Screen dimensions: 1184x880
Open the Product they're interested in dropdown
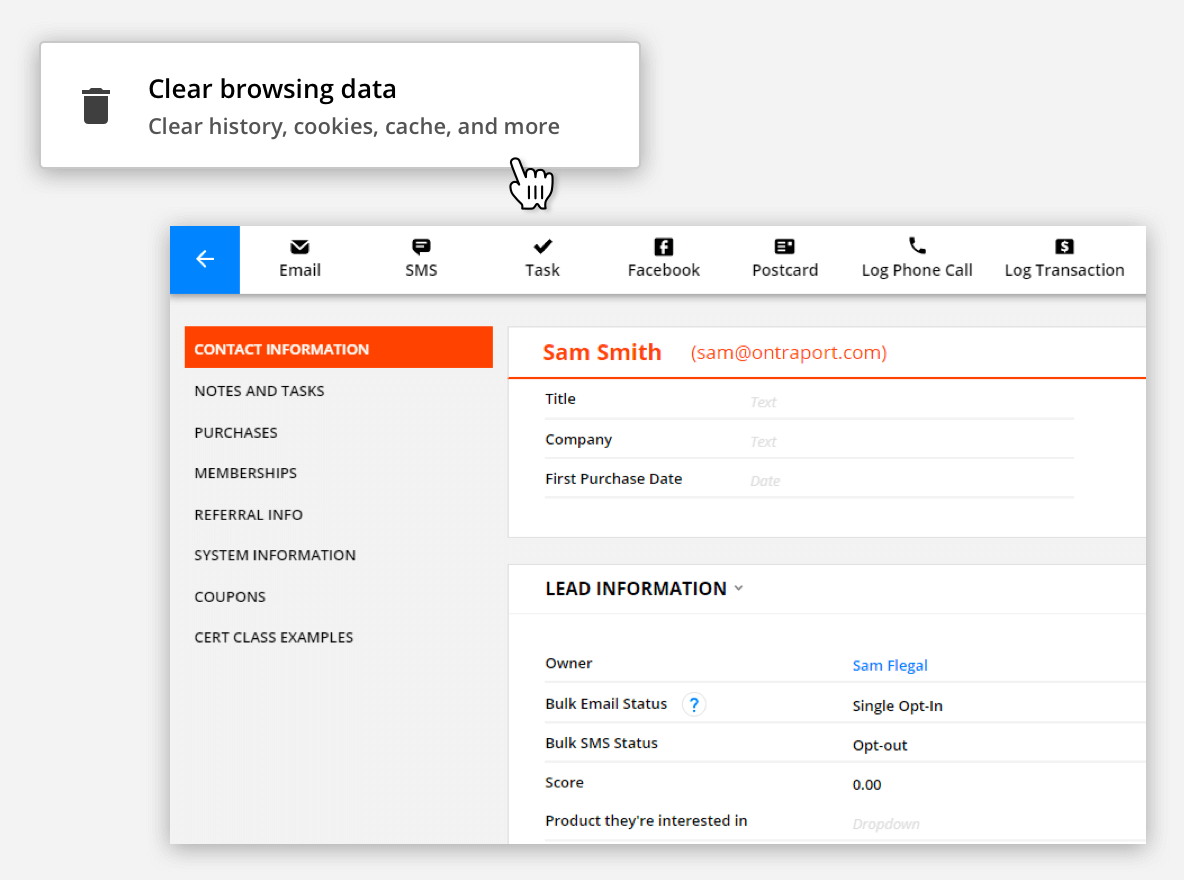[x=886, y=822]
